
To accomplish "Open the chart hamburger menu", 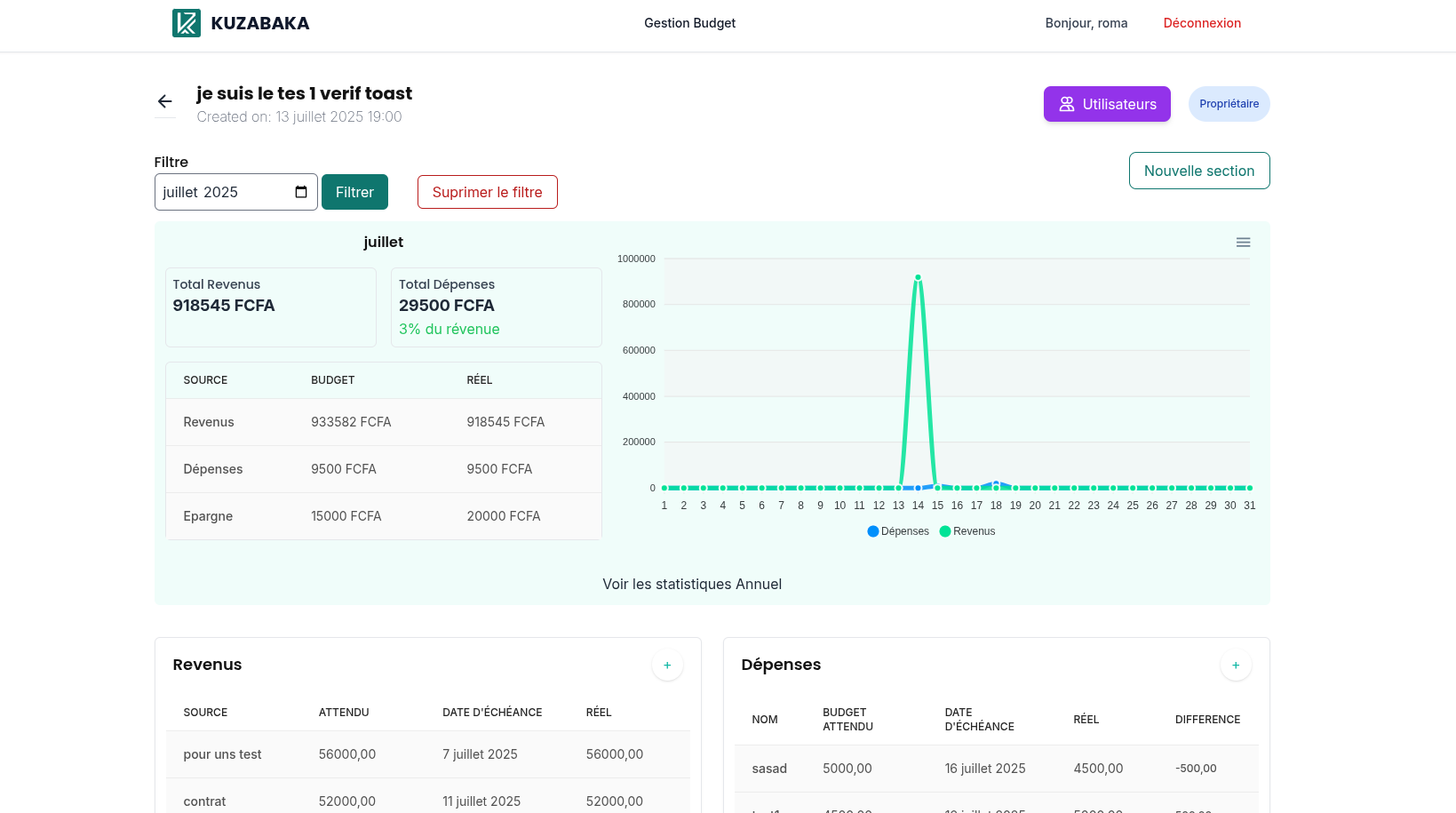I will point(1243,243).
